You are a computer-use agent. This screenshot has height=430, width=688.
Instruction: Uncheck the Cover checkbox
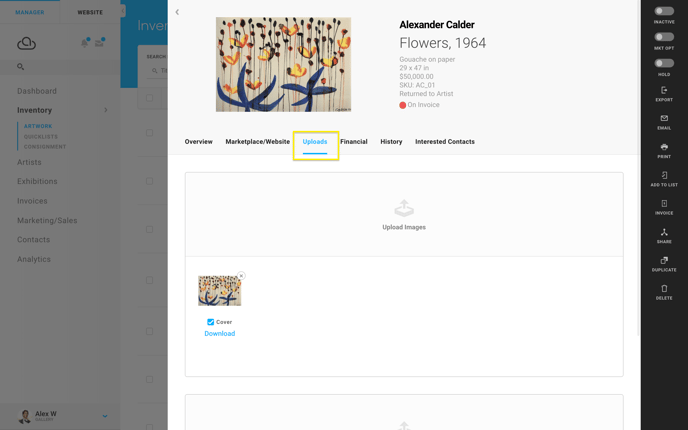click(x=211, y=322)
